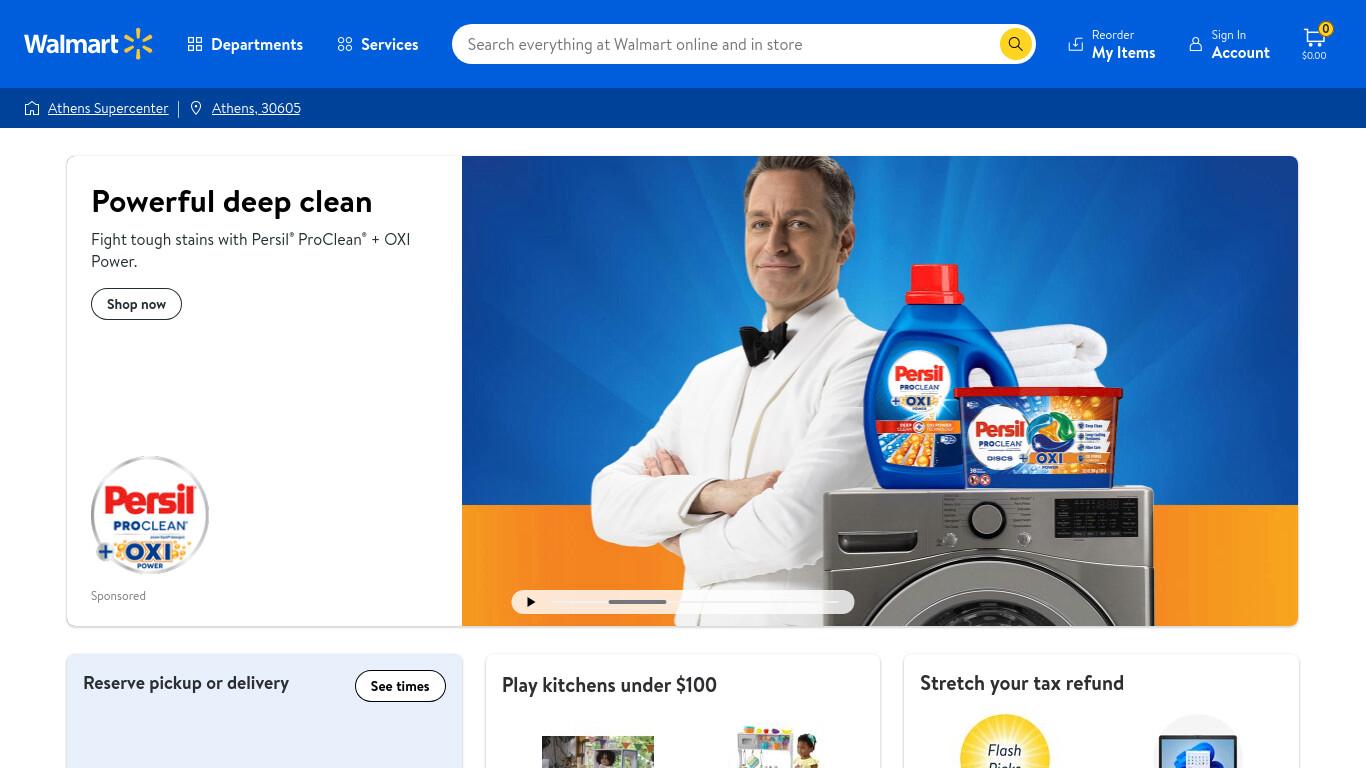The height and width of the screenshot is (768, 1366).
Task: Select the Flash Picks yellow badge
Action: click(1005, 742)
